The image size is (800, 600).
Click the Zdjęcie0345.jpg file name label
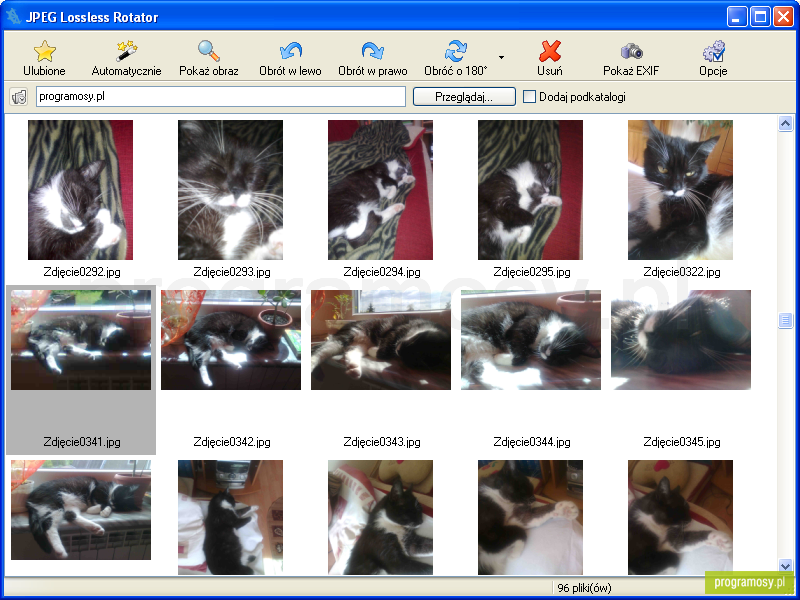tap(682, 442)
